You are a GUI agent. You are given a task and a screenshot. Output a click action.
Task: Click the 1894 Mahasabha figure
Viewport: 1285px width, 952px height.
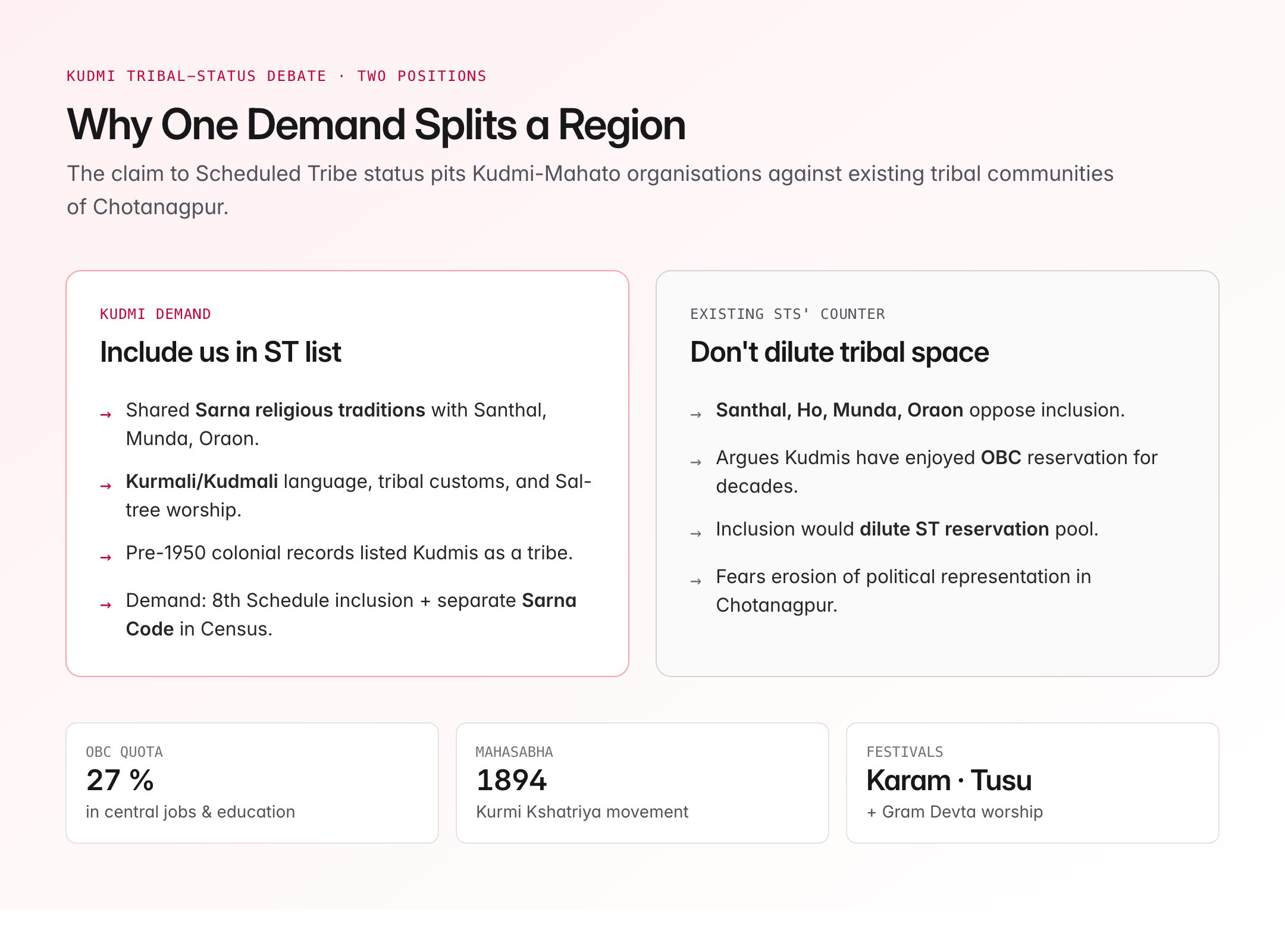[x=511, y=780]
